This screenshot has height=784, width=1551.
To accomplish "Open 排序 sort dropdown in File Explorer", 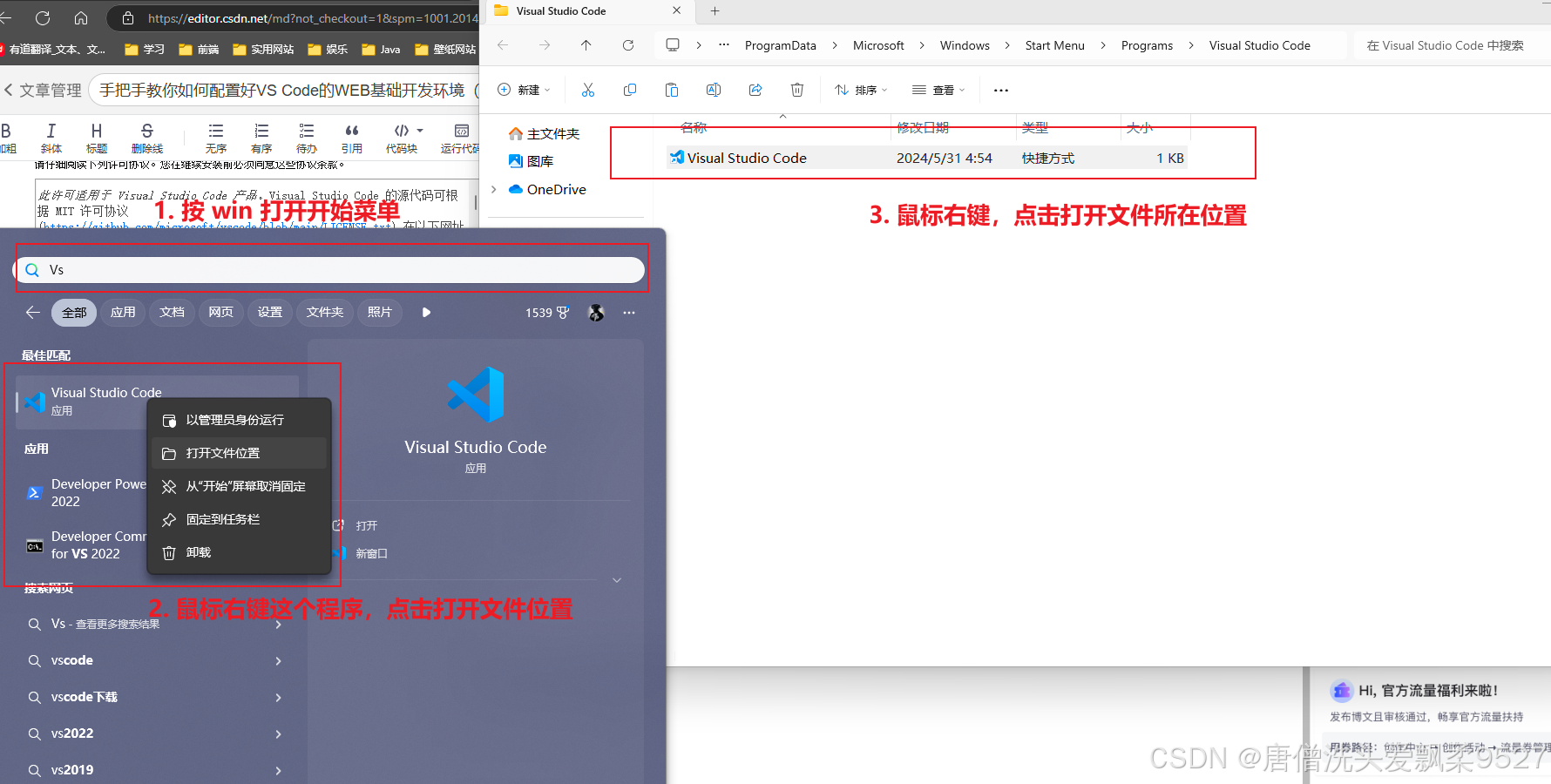I will point(861,90).
